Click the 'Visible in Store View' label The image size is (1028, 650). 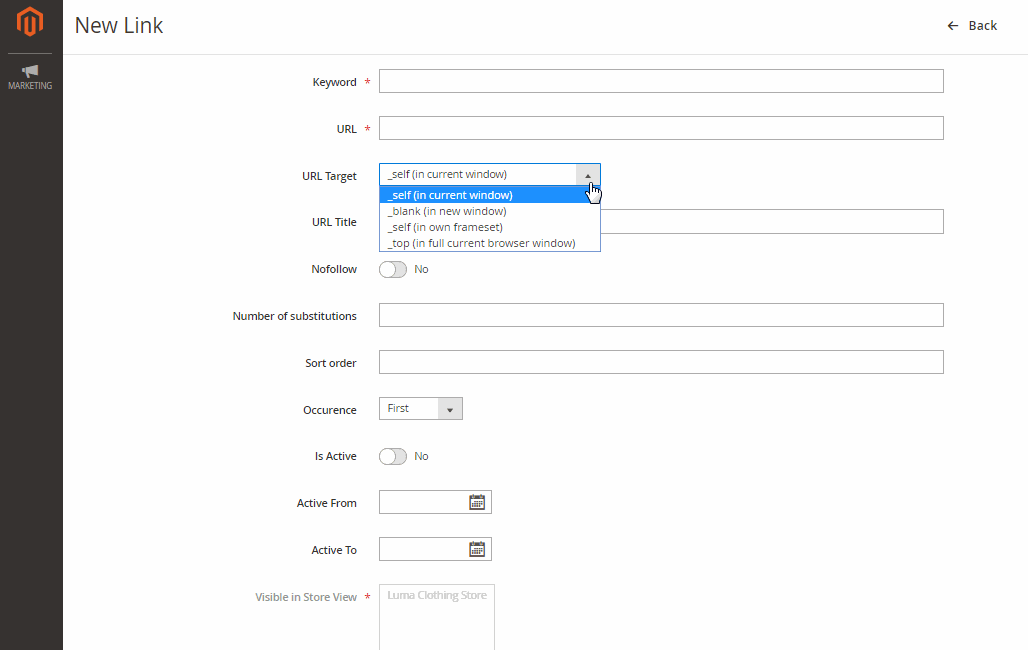click(x=306, y=597)
